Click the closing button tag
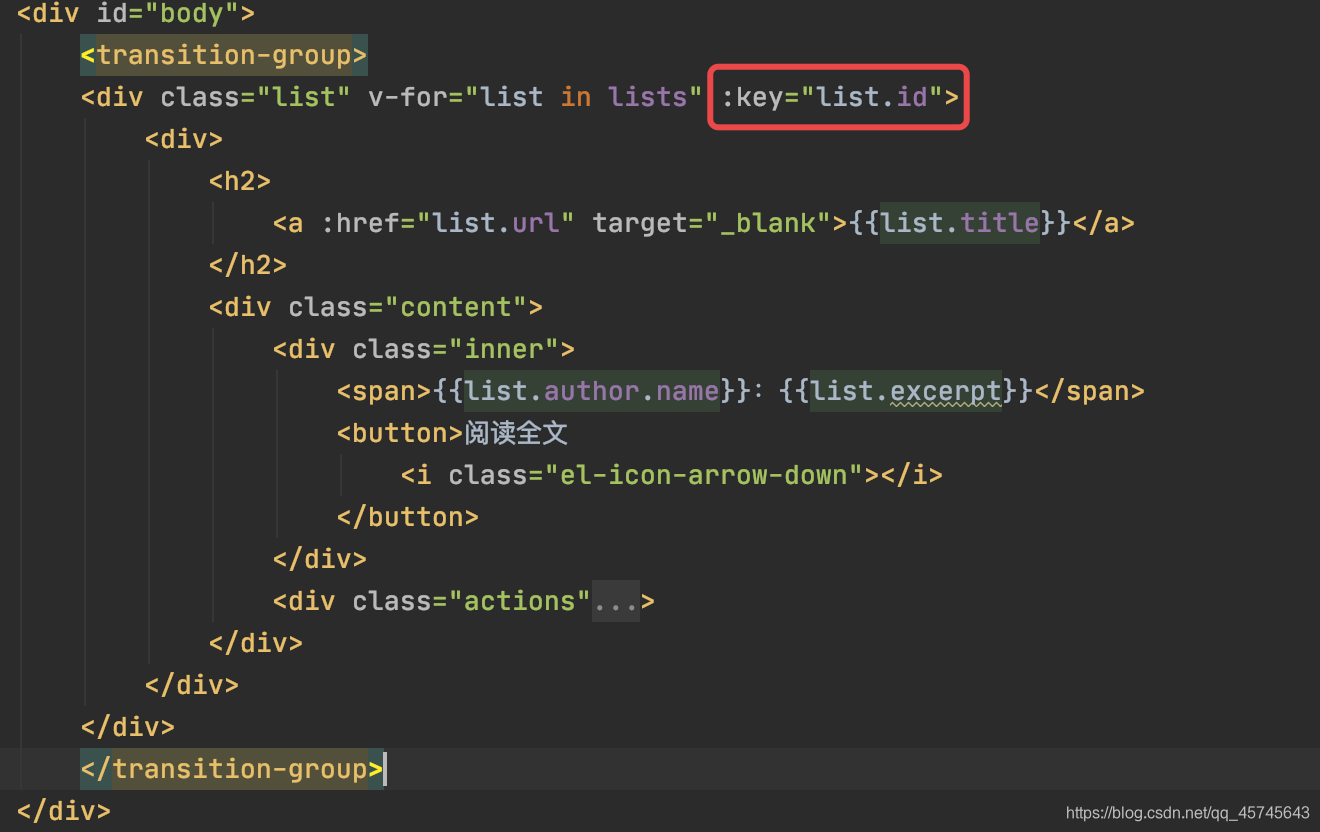 [x=408, y=517]
